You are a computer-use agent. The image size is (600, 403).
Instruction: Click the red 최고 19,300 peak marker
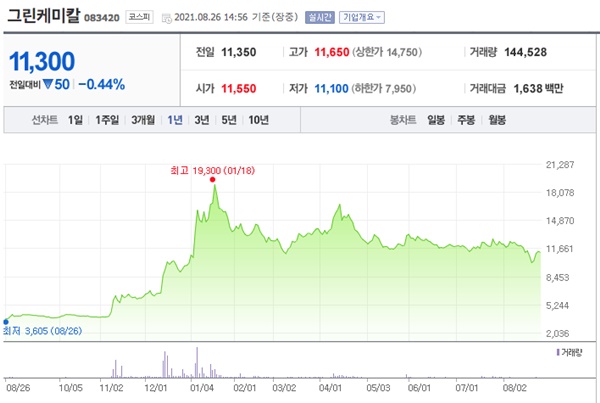tap(212, 179)
